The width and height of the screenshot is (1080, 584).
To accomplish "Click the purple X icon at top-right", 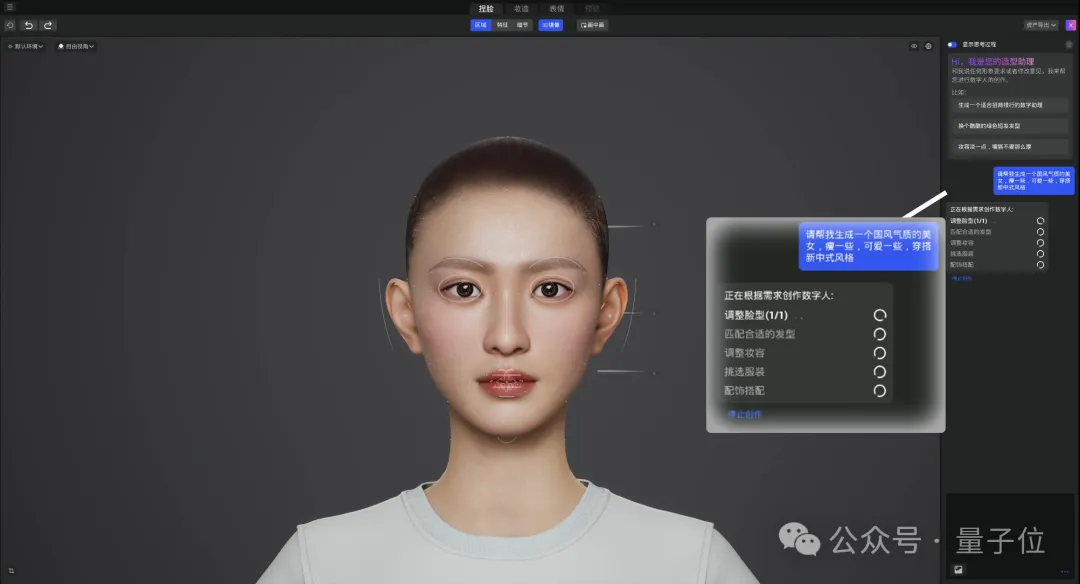I will pyautogui.click(x=1071, y=25).
